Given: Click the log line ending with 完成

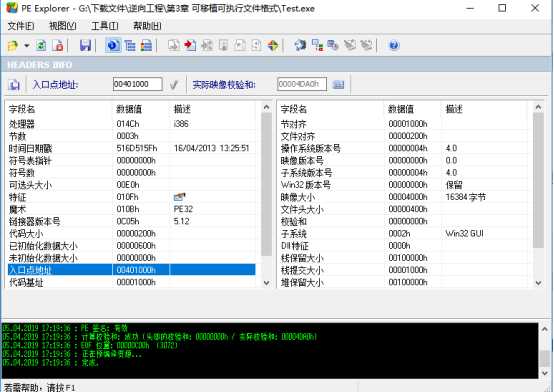Looking at the screenshot, I should [x=51, y=363].
